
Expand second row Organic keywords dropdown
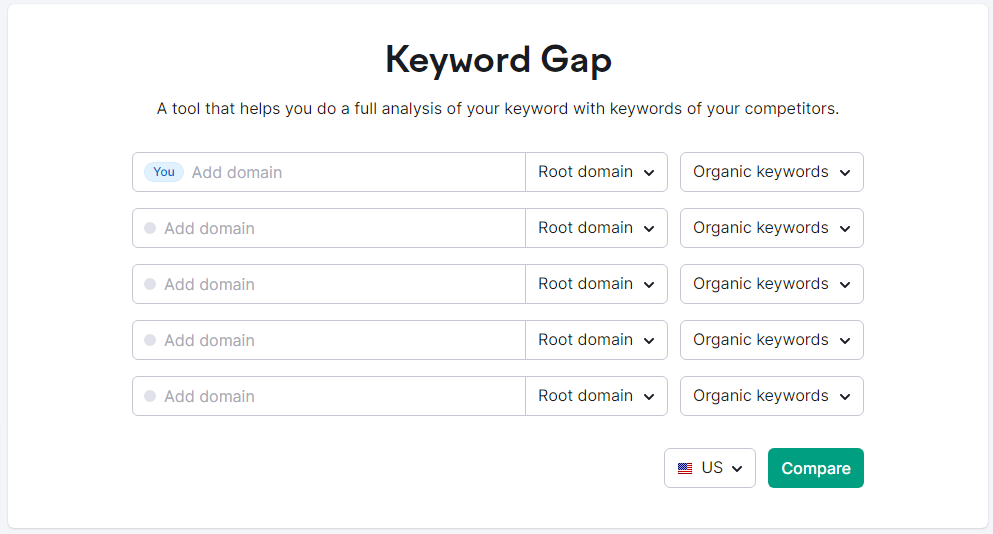tap(771, 228)
